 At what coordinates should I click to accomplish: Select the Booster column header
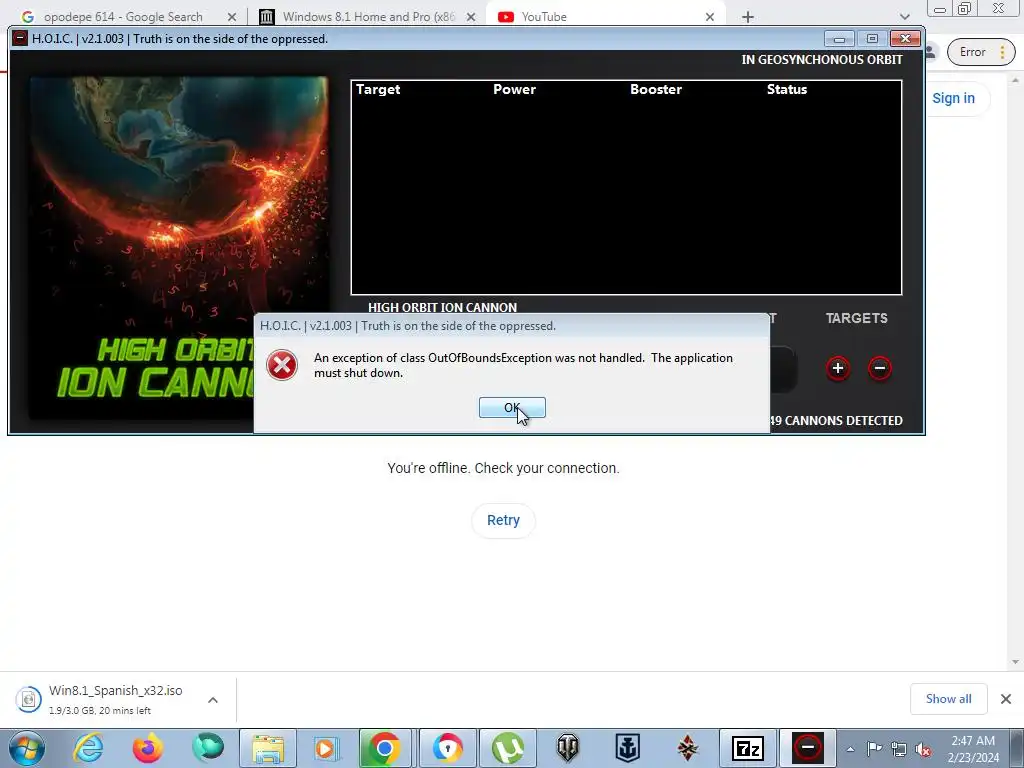pyautogui.click(x=656, y=89)
